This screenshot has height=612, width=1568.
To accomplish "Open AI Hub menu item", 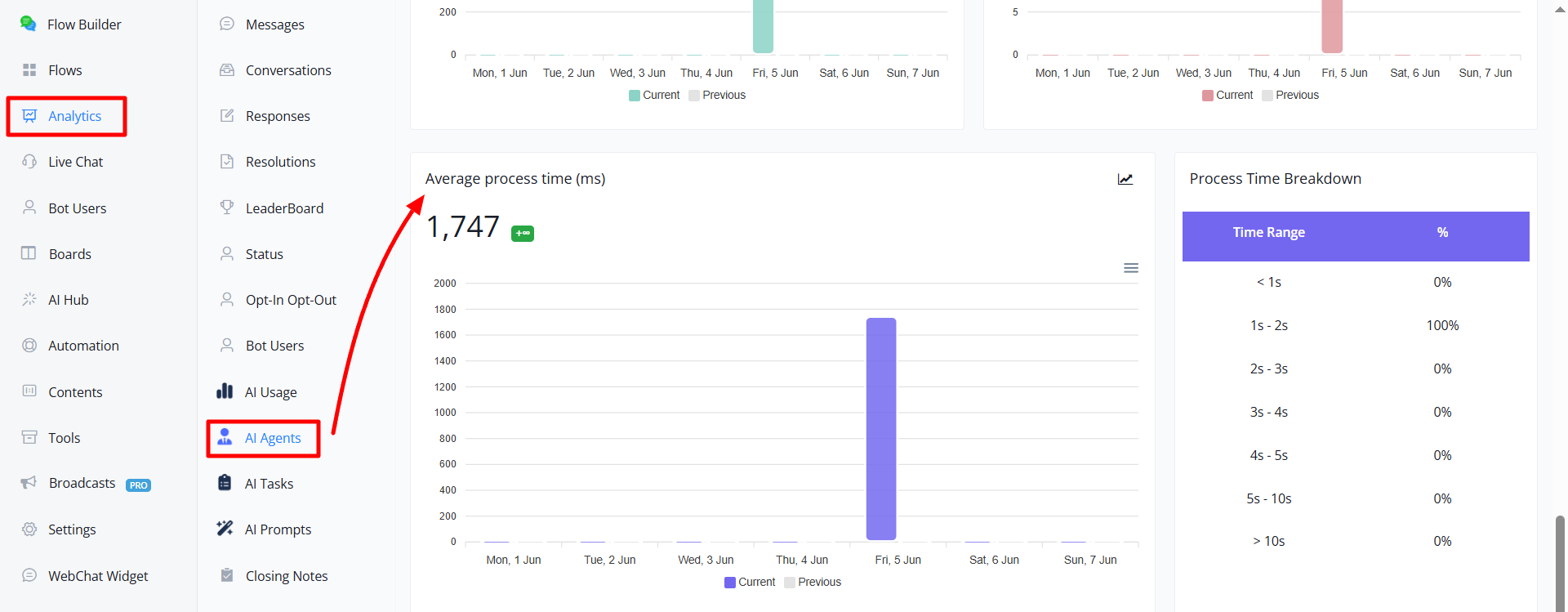I will 69,300.
